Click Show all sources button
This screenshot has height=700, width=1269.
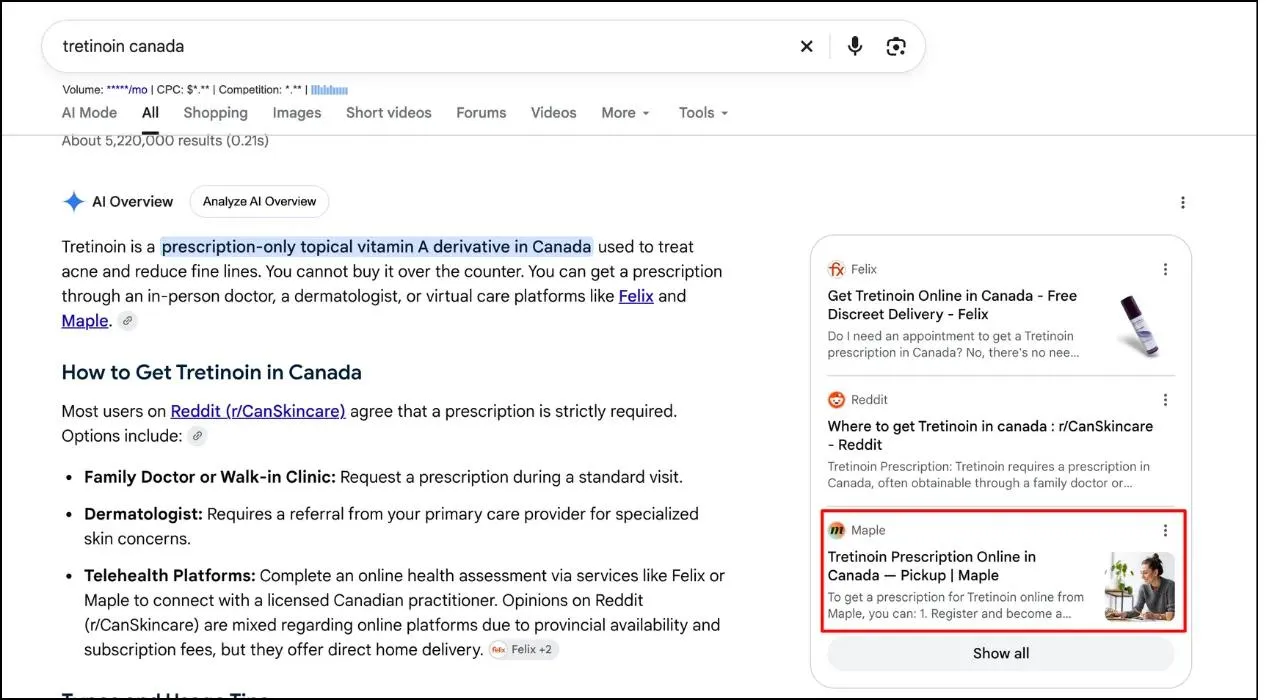point(1001,653)
